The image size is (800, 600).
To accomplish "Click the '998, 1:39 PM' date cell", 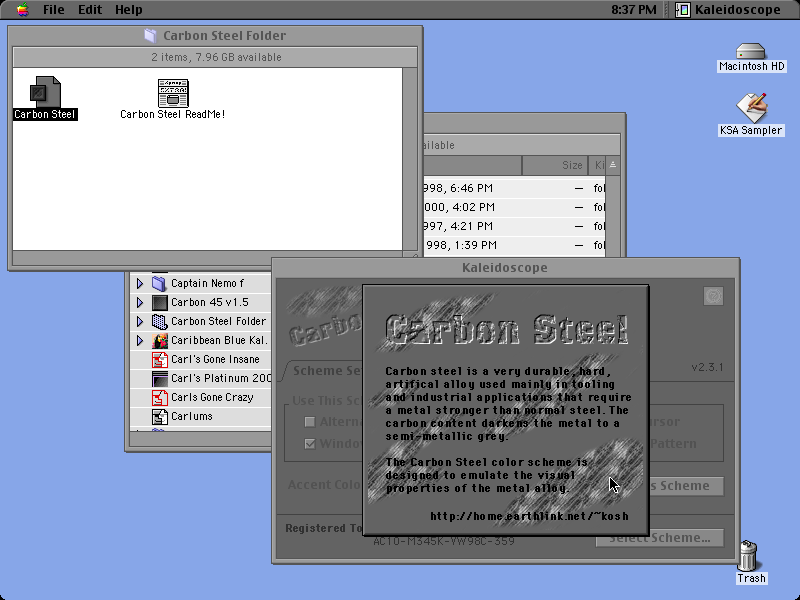I will pos(460,245).
